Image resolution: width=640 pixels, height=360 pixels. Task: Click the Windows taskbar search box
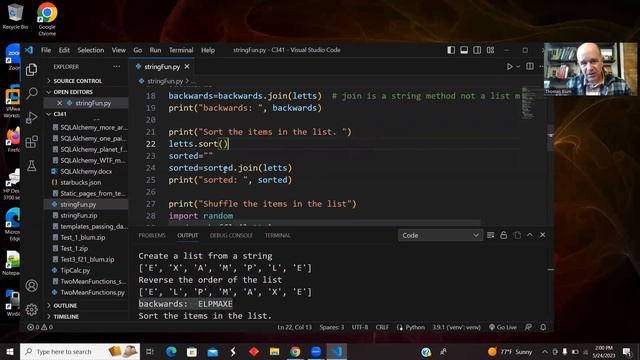point(80,351)
